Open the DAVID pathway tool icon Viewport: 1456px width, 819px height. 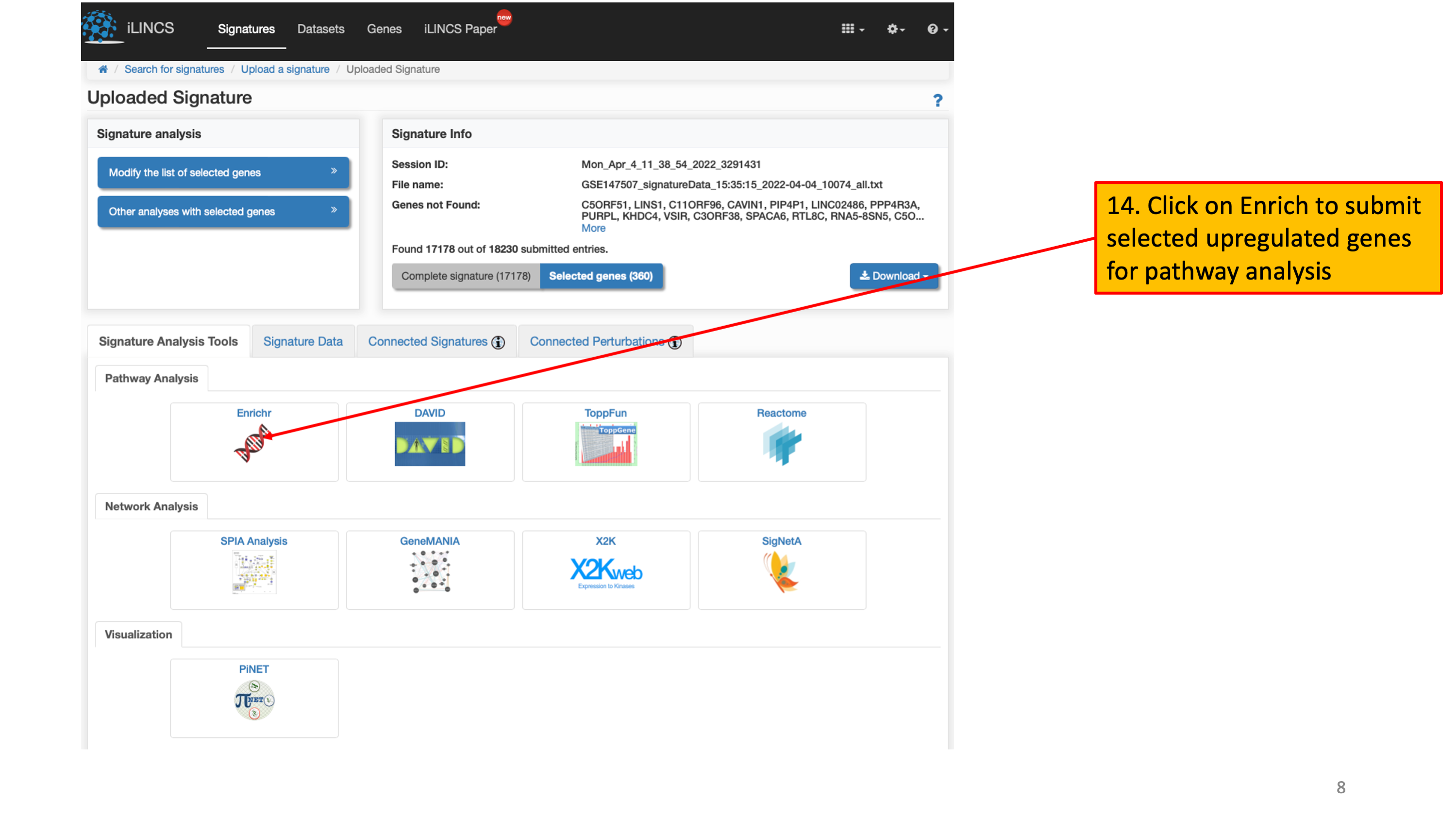pyautogui.click(x=430, y=444)
